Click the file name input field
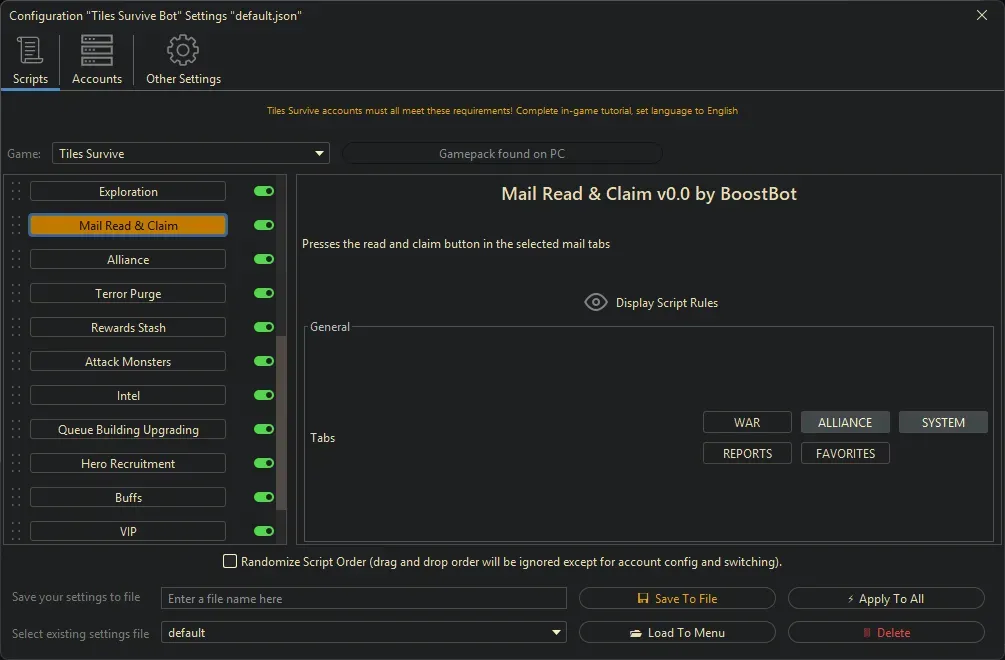Viewport: 1005px width, 660px height. point(364,599)
